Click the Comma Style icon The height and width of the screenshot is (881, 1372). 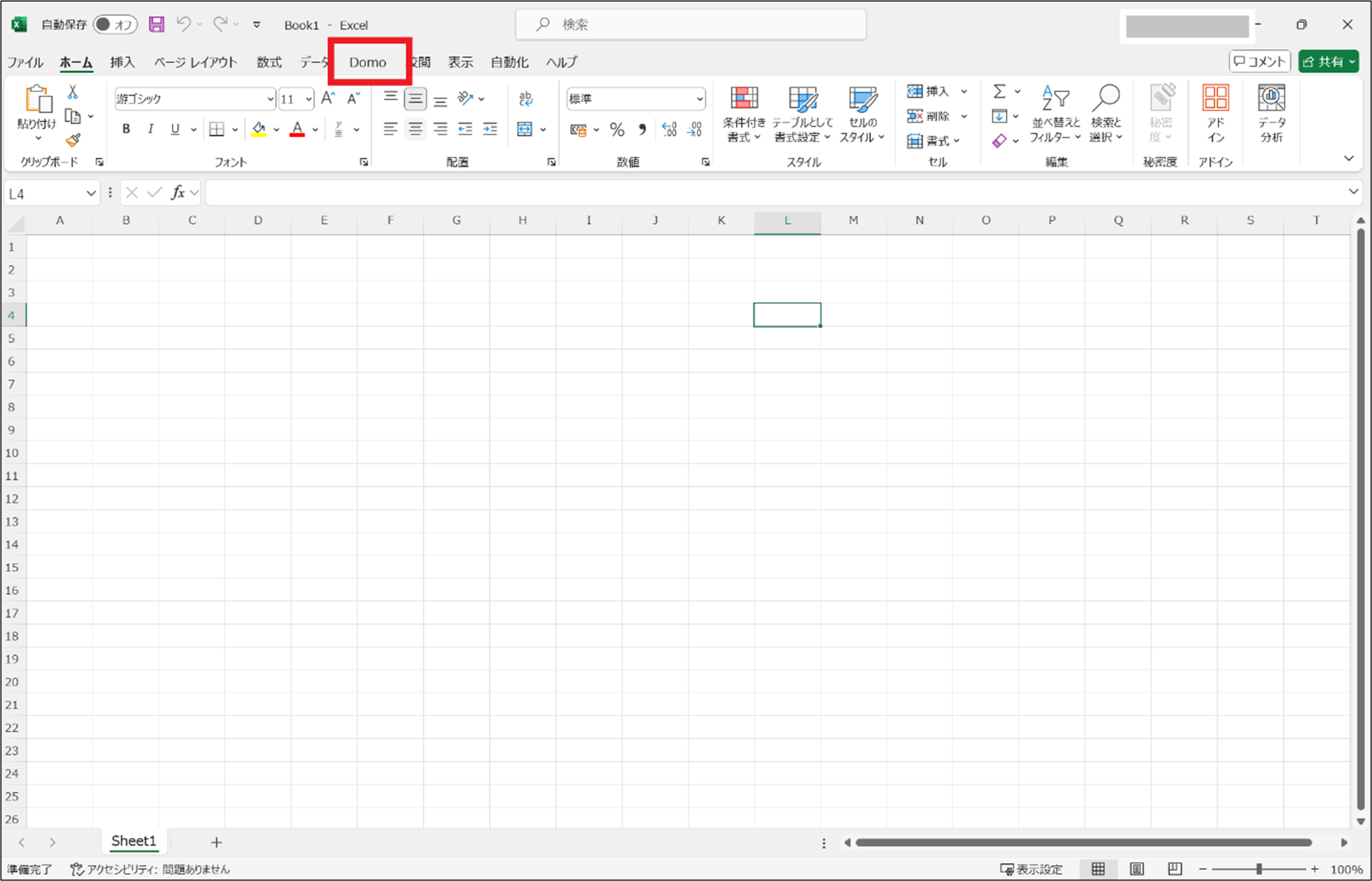pos(643,129)
